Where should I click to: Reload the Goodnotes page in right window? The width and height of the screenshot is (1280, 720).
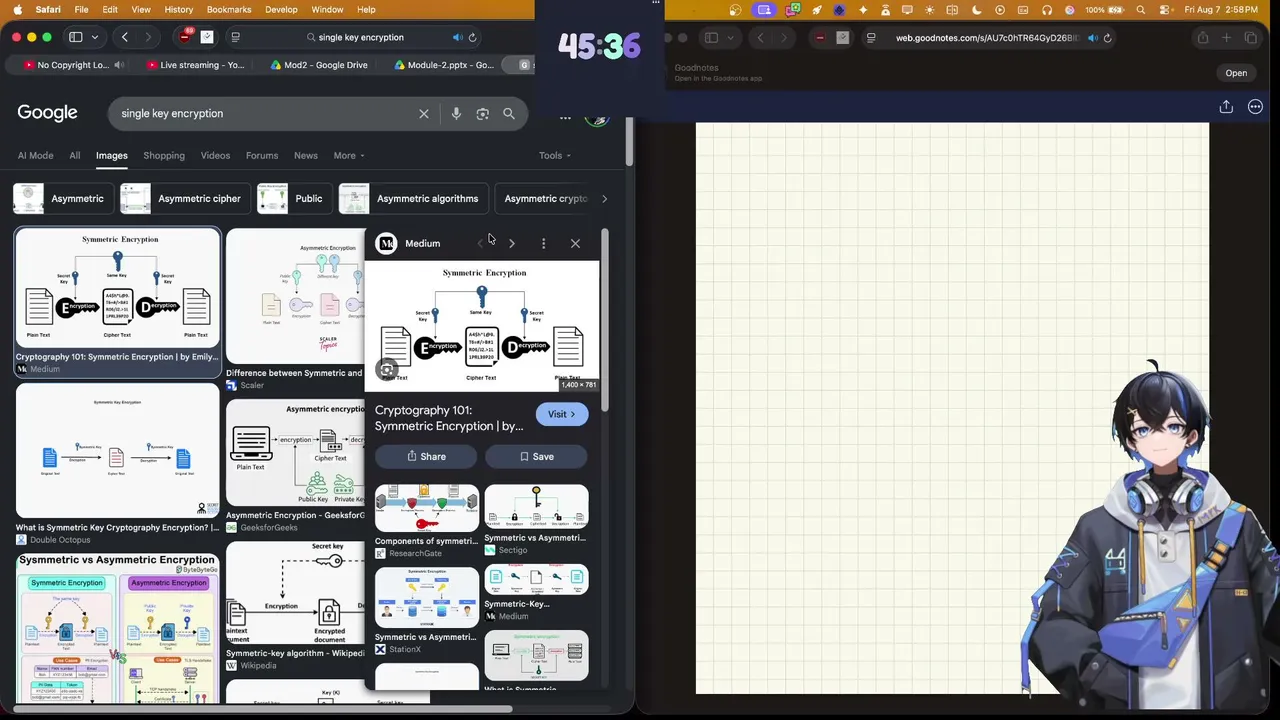(1107, 38)
